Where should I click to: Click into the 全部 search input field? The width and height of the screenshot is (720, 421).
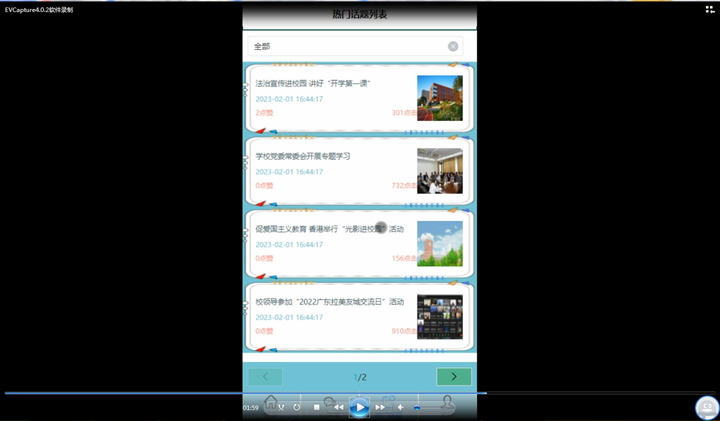355,46
